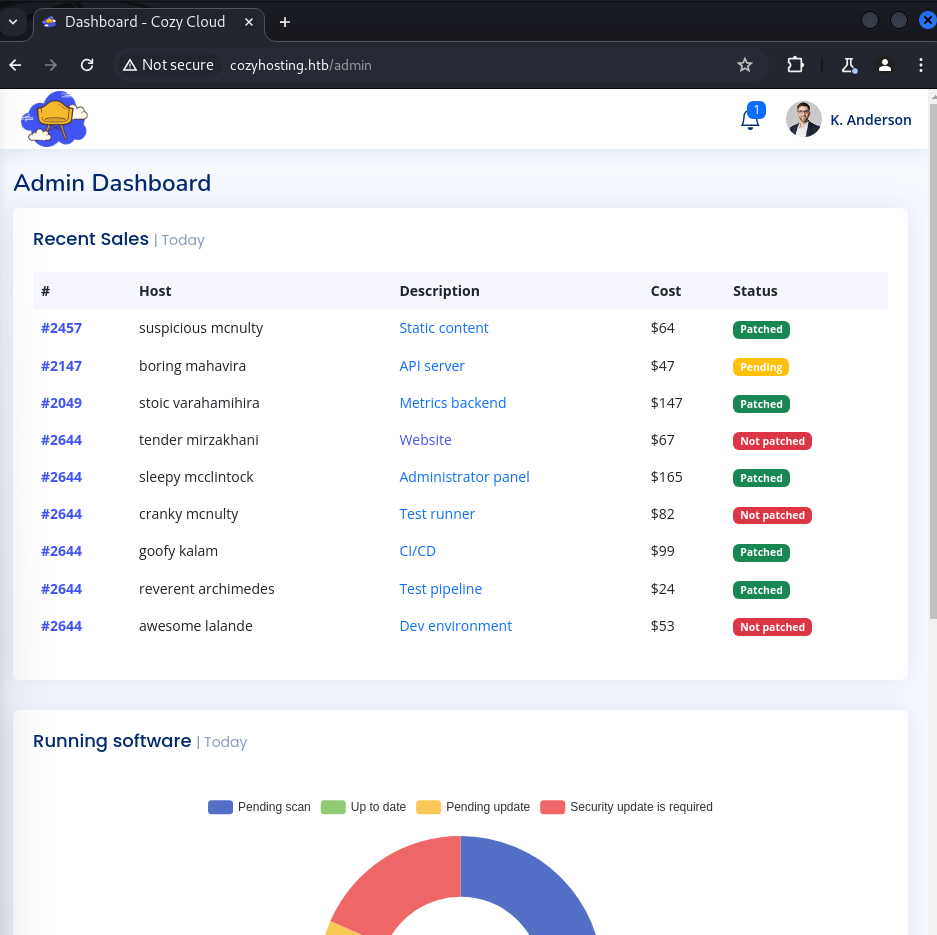
Task: Click Not patched badge for cranky mcnulty
Action: pos(772,515)
